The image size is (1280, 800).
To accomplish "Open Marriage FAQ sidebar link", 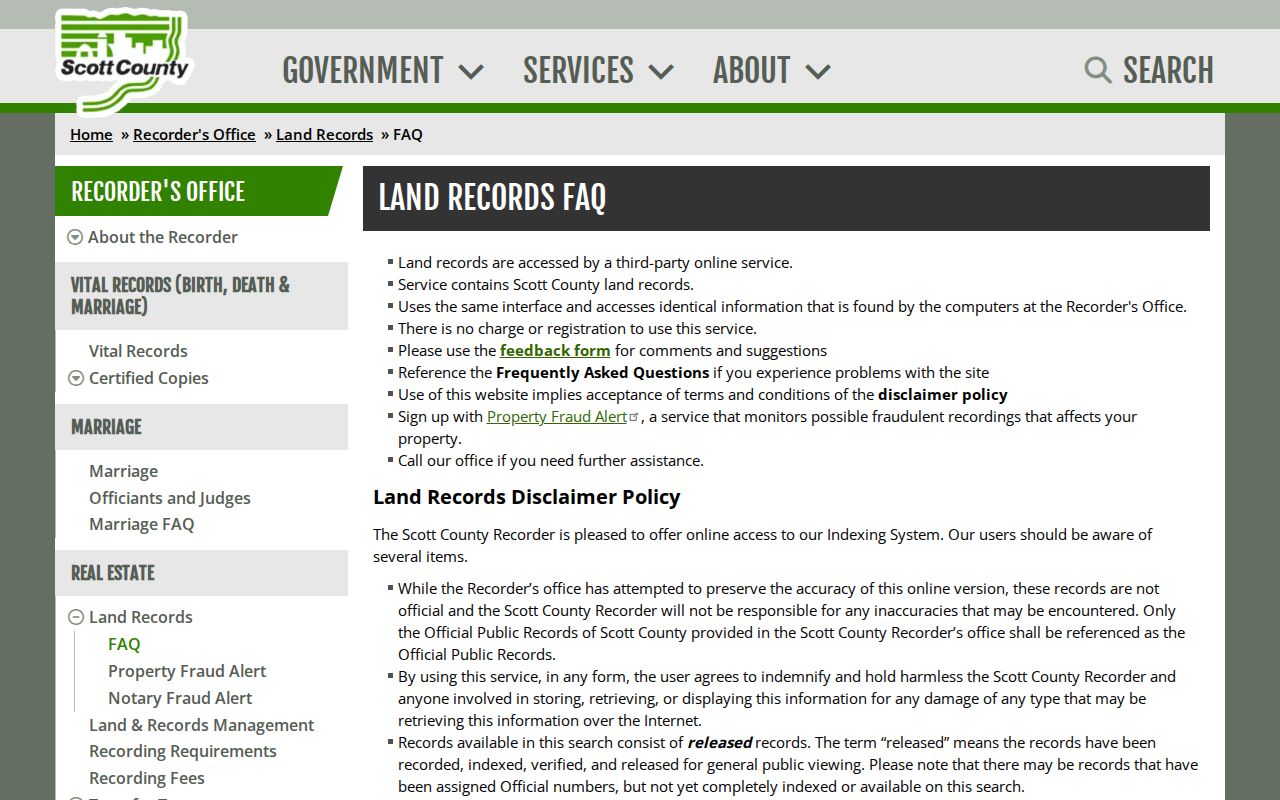I will pyautogui.click(x=141, y=524).
